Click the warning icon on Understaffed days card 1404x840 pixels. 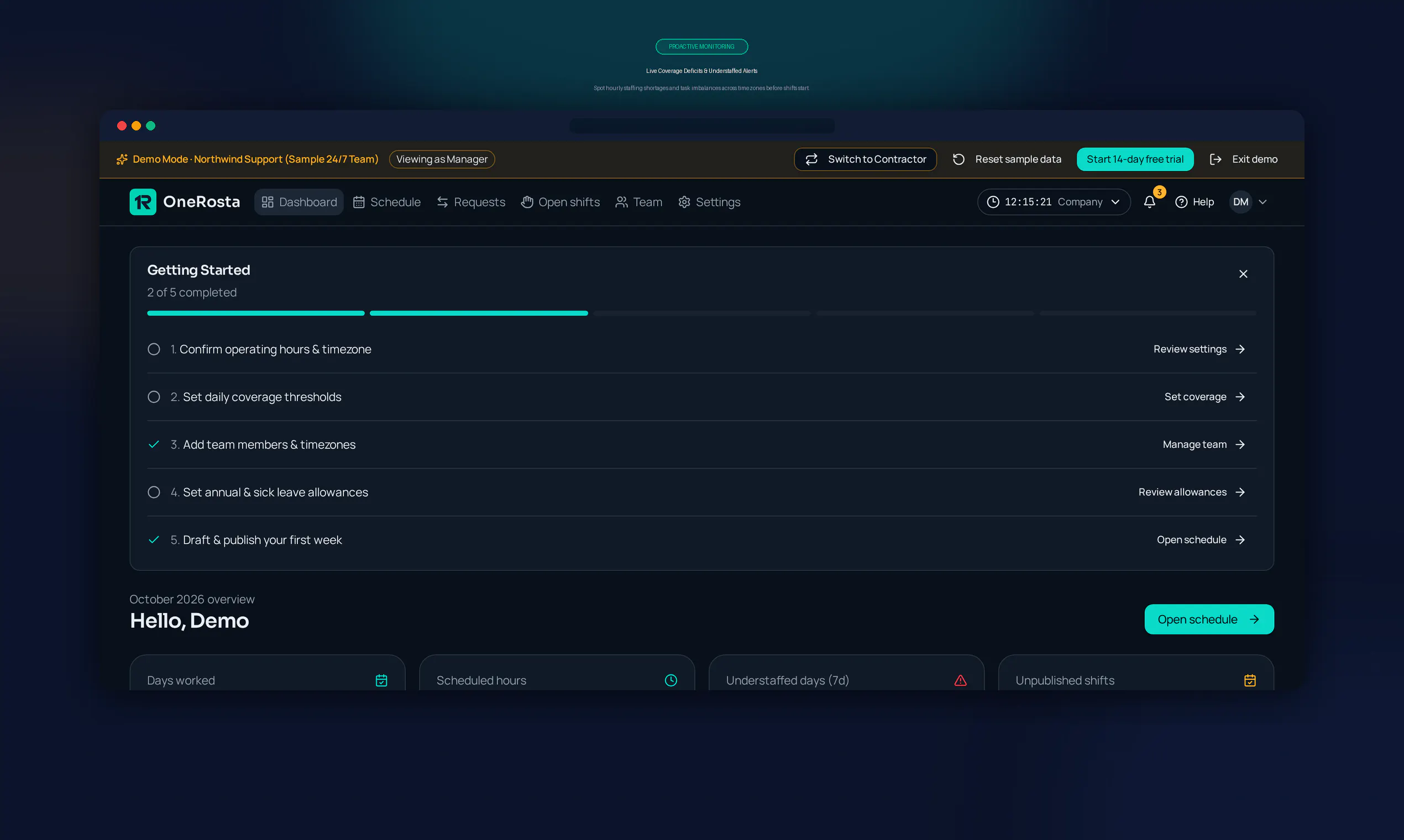(960, 680)
